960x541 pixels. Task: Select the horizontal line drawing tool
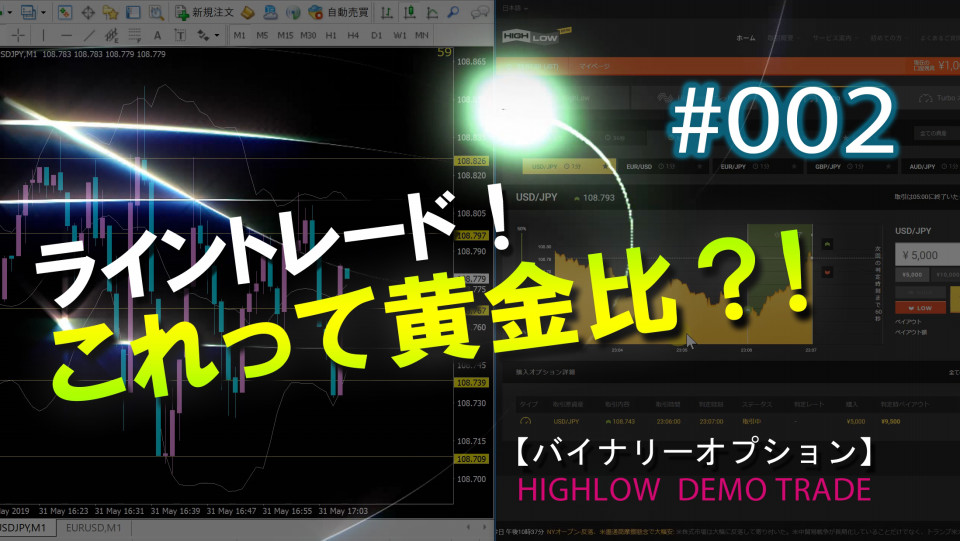(66, 35)
